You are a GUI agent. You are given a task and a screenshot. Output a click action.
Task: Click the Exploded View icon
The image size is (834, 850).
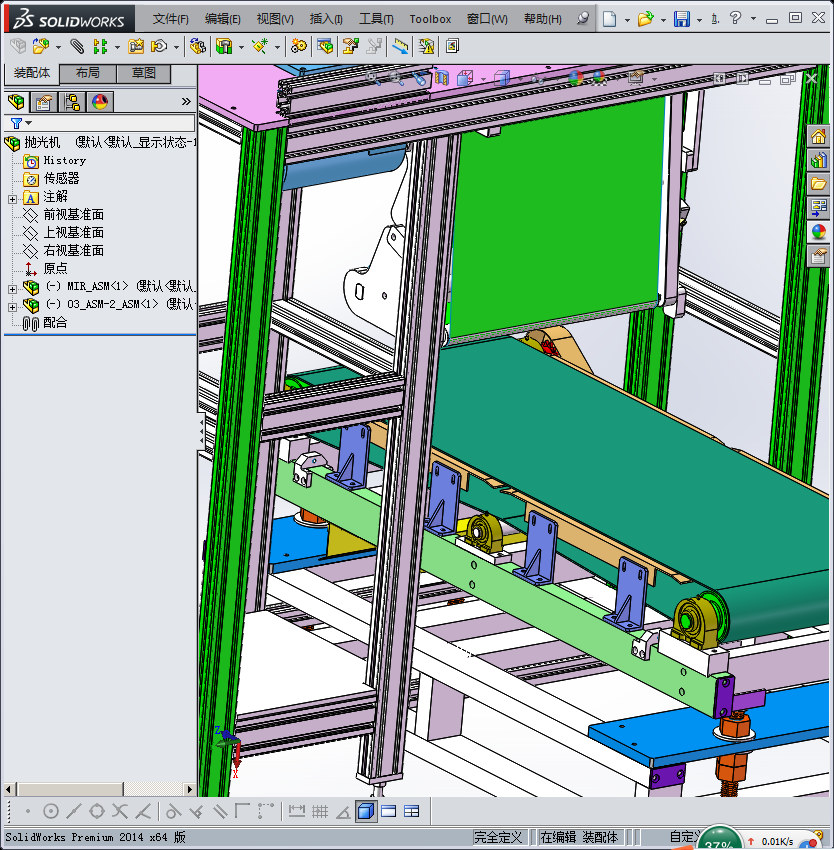(351, 47)
